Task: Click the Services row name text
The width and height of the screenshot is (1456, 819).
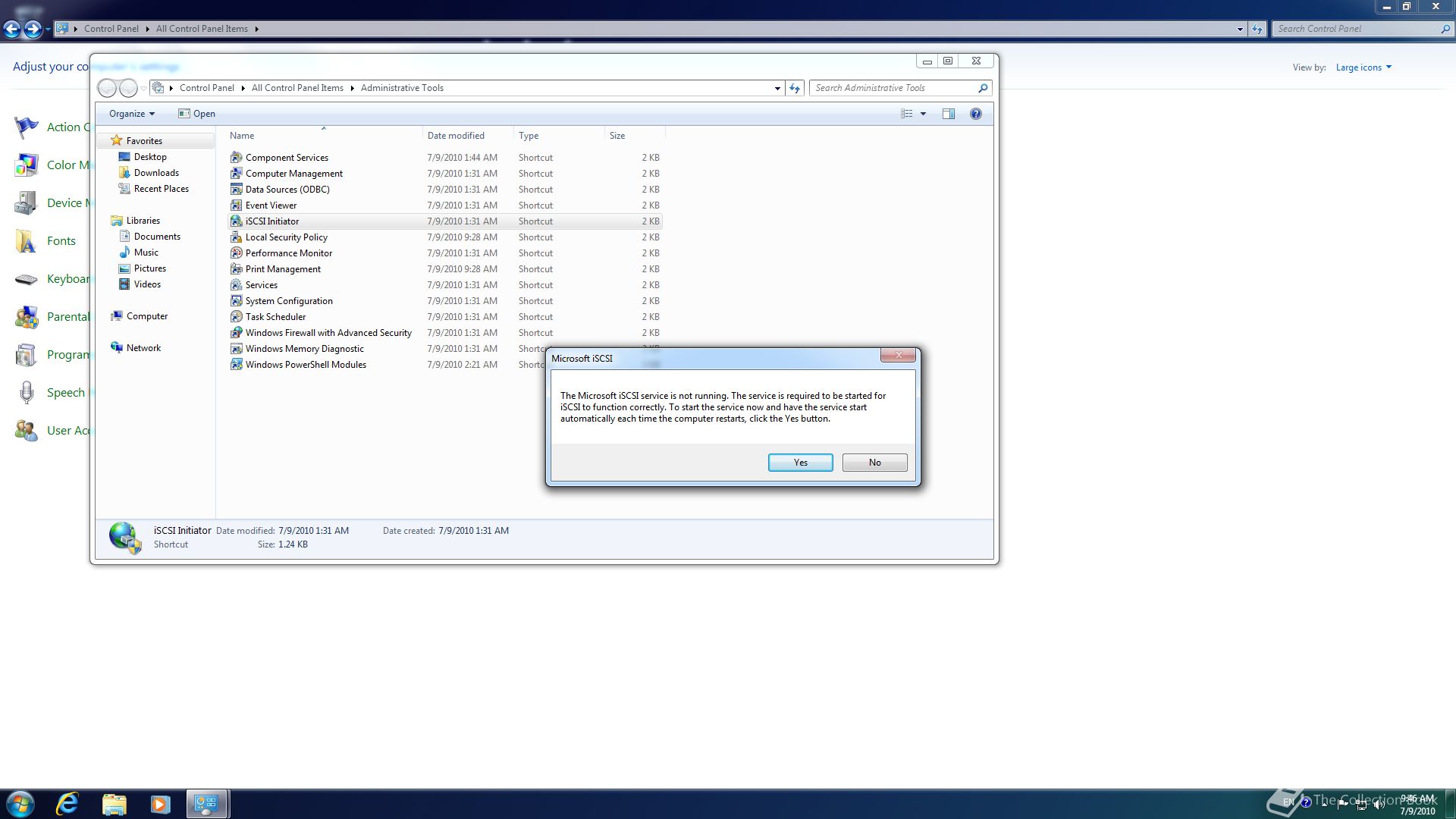Action: tap(262, 285)
